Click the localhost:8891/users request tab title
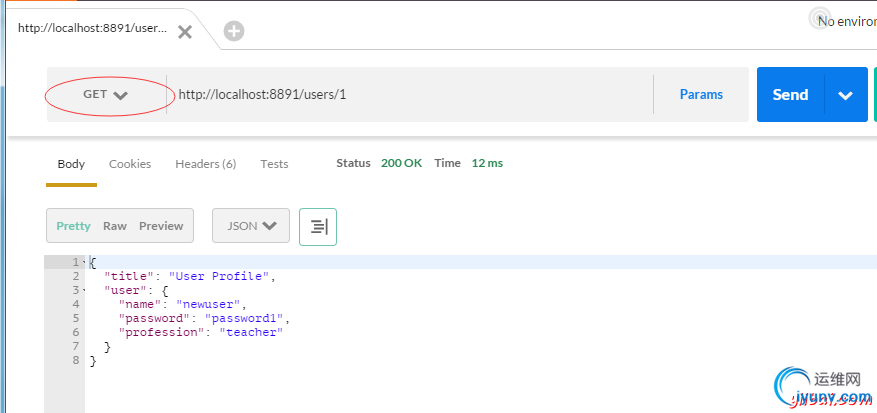The width and height of the screenshot is (877, 413). point(92,28)
